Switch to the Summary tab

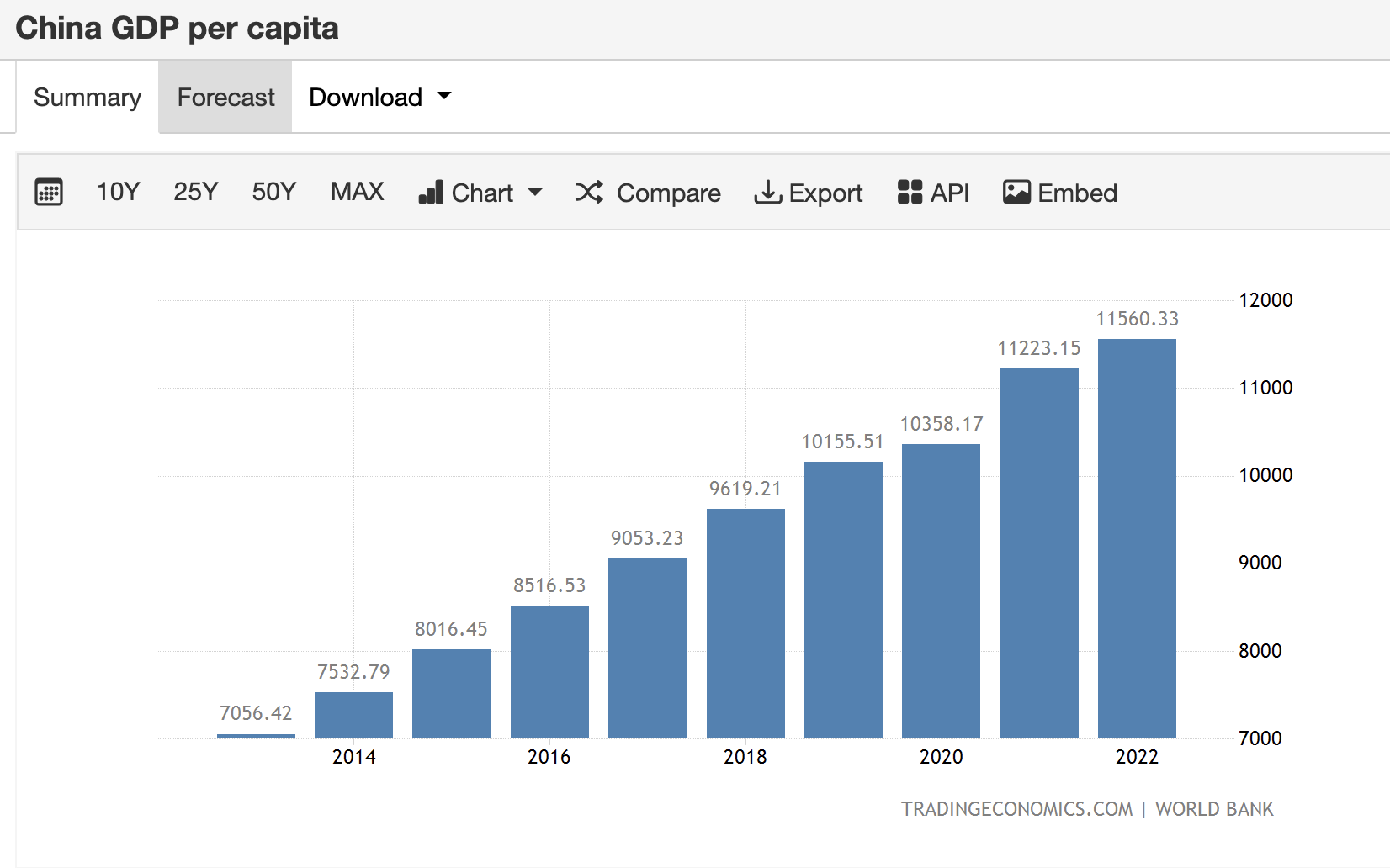pos(88,98)
